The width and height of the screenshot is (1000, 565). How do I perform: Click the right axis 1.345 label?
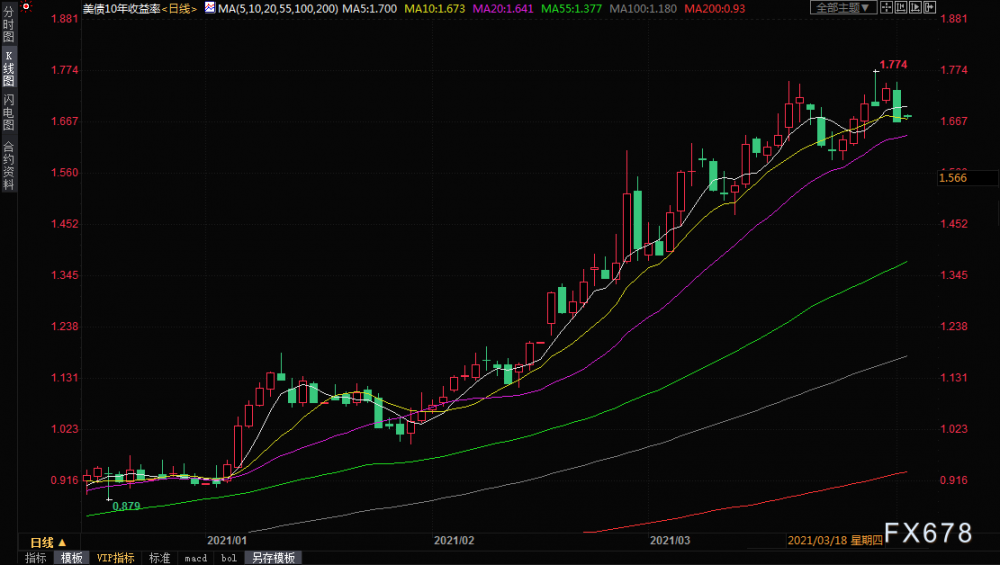point(954,275)
